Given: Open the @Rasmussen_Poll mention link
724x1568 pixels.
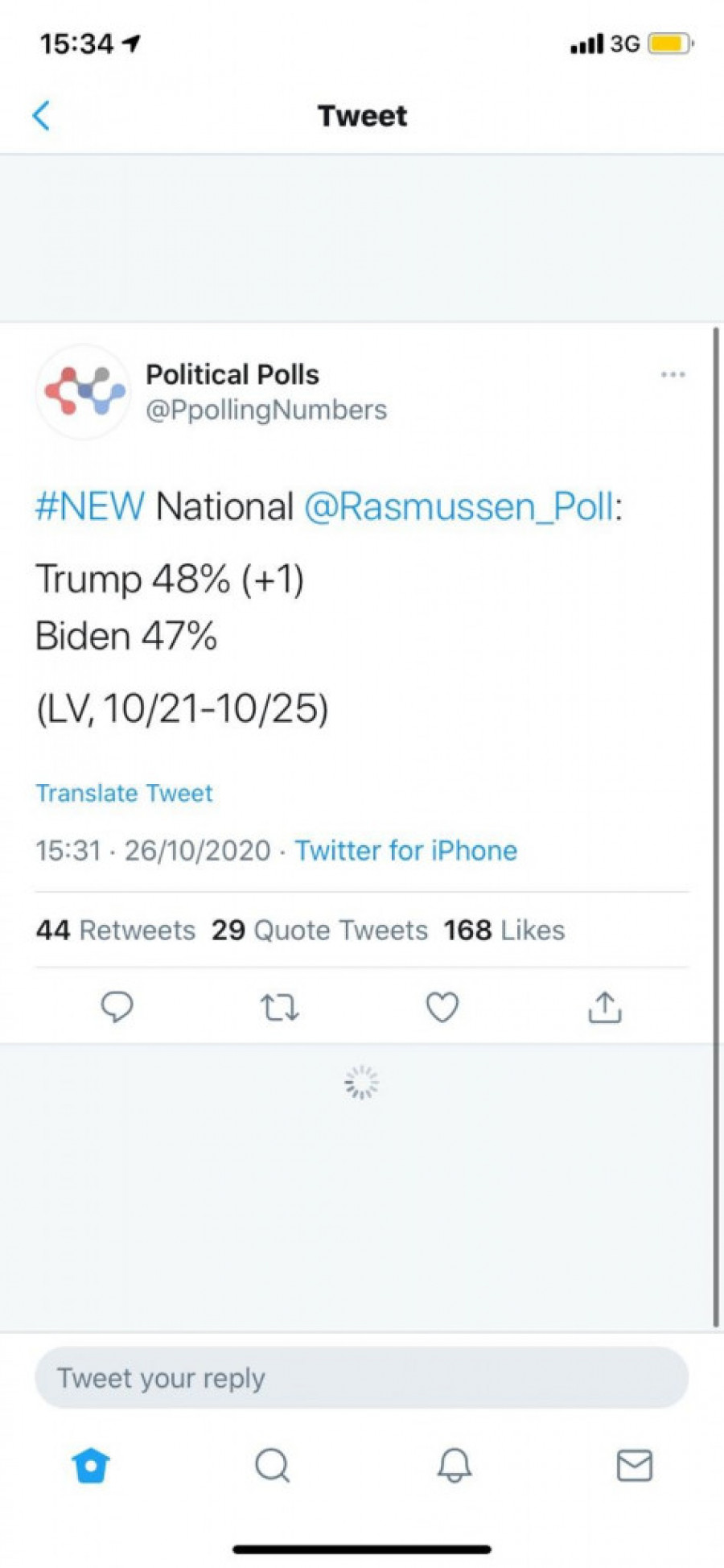Looking at the screenshot, I should click(x=459, y=507).
